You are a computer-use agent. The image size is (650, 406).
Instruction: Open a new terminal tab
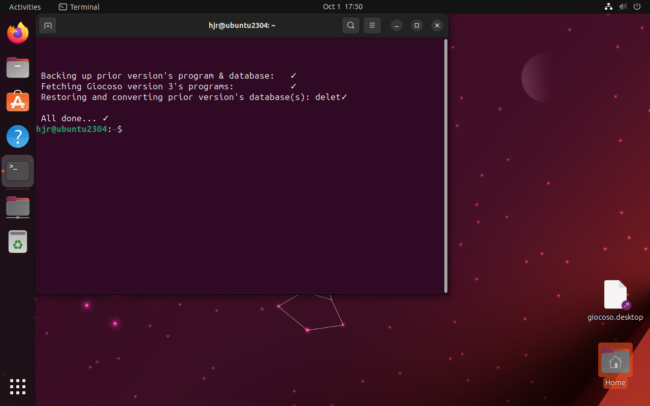[48, 25]
